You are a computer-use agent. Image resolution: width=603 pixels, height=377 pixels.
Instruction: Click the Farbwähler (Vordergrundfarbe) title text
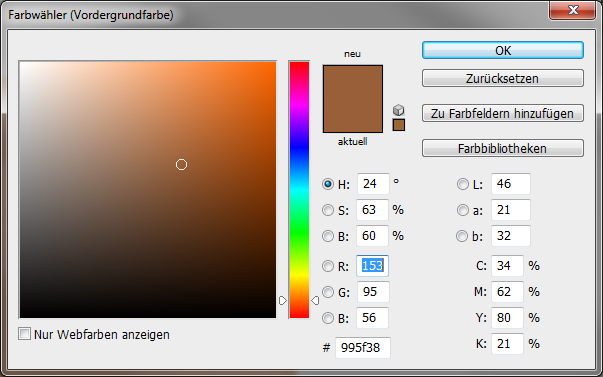[91, 15]
